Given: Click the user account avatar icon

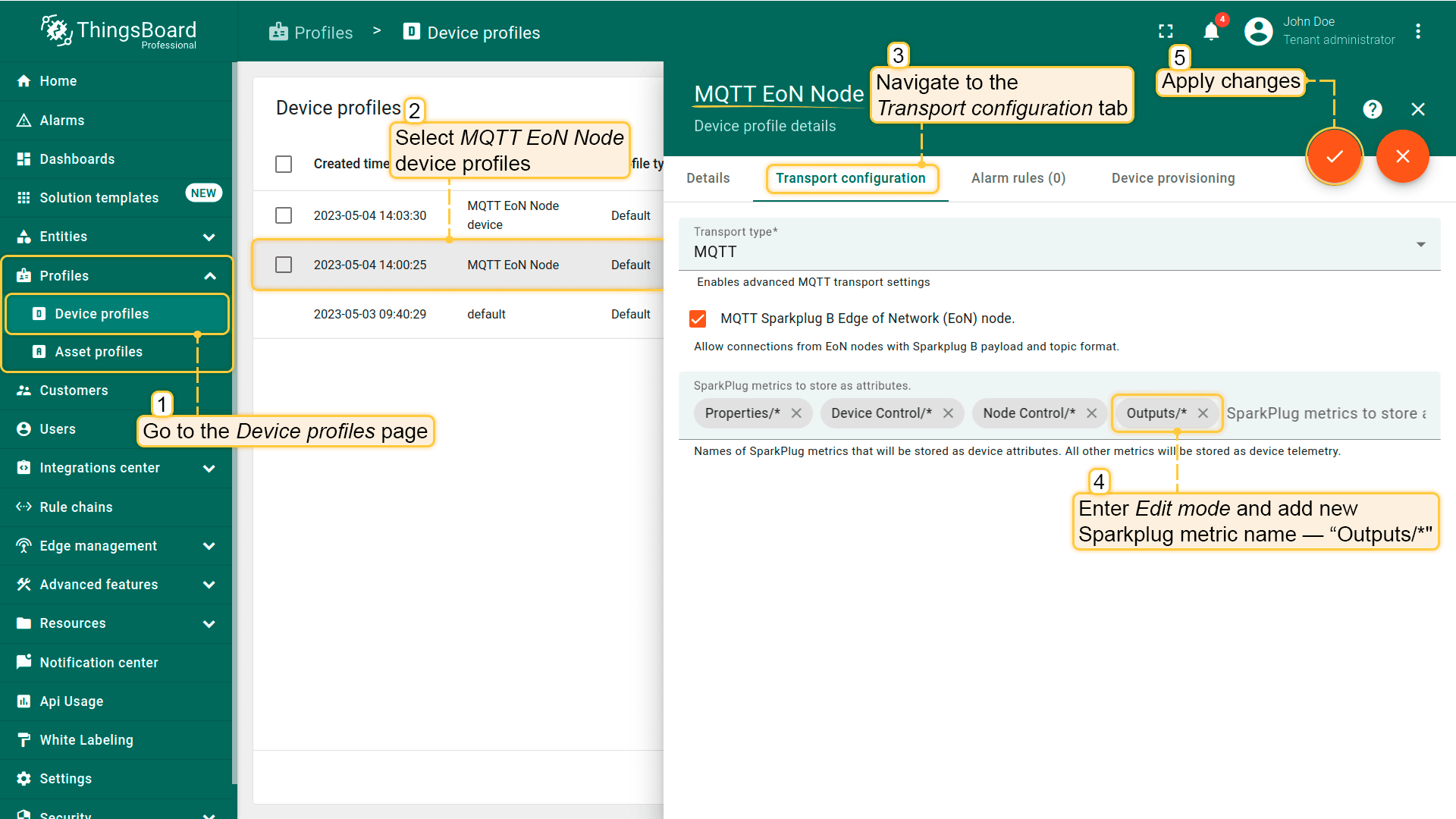Looking at the screenshot, I should click(x=1258, y=32).
